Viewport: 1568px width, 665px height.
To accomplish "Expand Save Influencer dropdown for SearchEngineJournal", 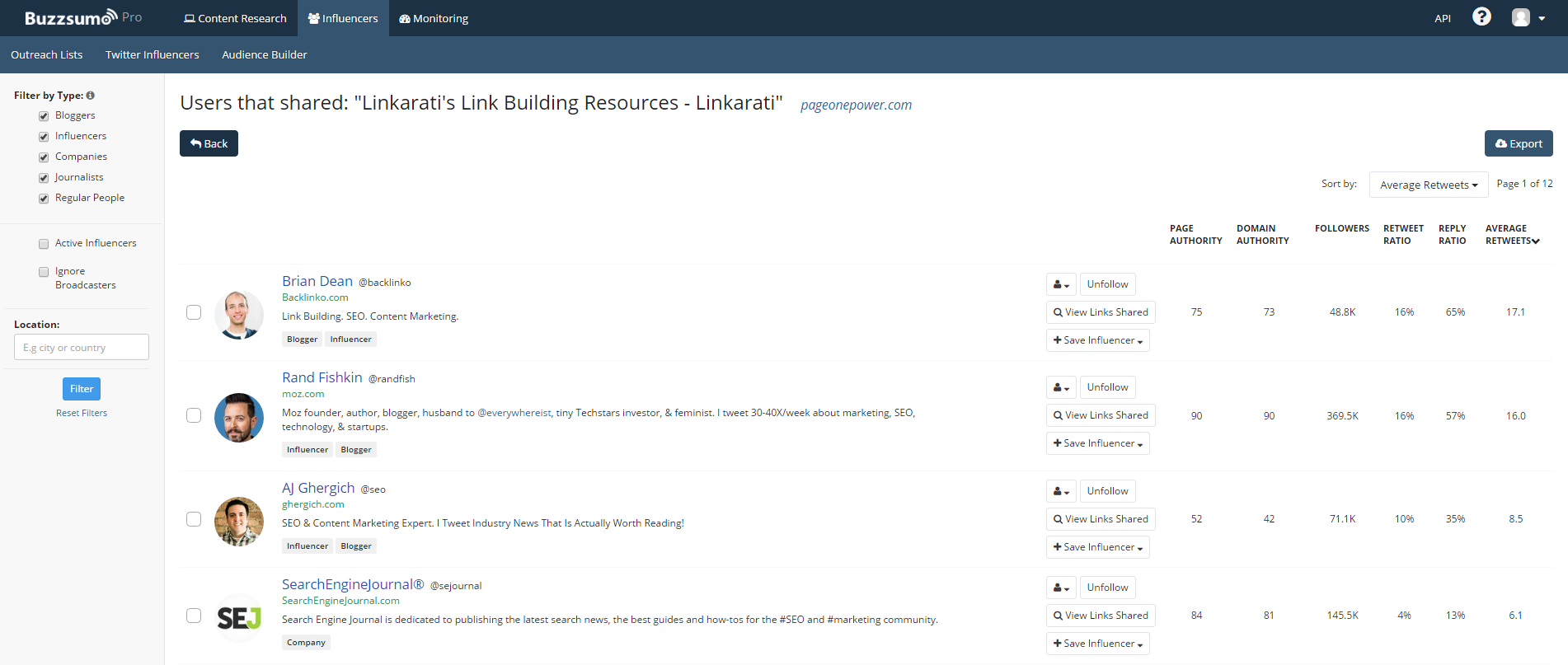I will click(x=1097, y=644).
